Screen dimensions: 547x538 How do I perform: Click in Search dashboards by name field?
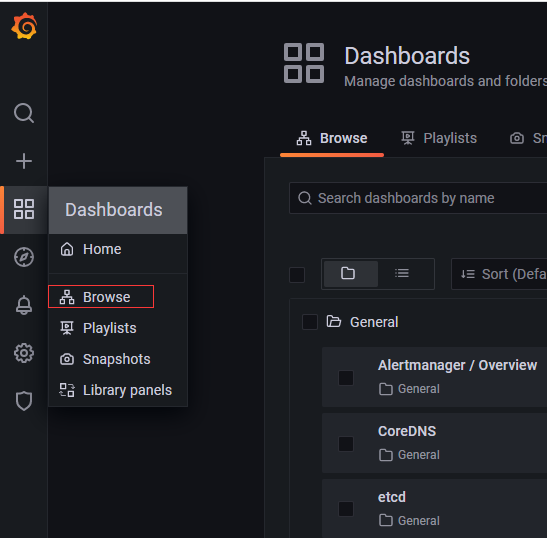tap(418, 198)
